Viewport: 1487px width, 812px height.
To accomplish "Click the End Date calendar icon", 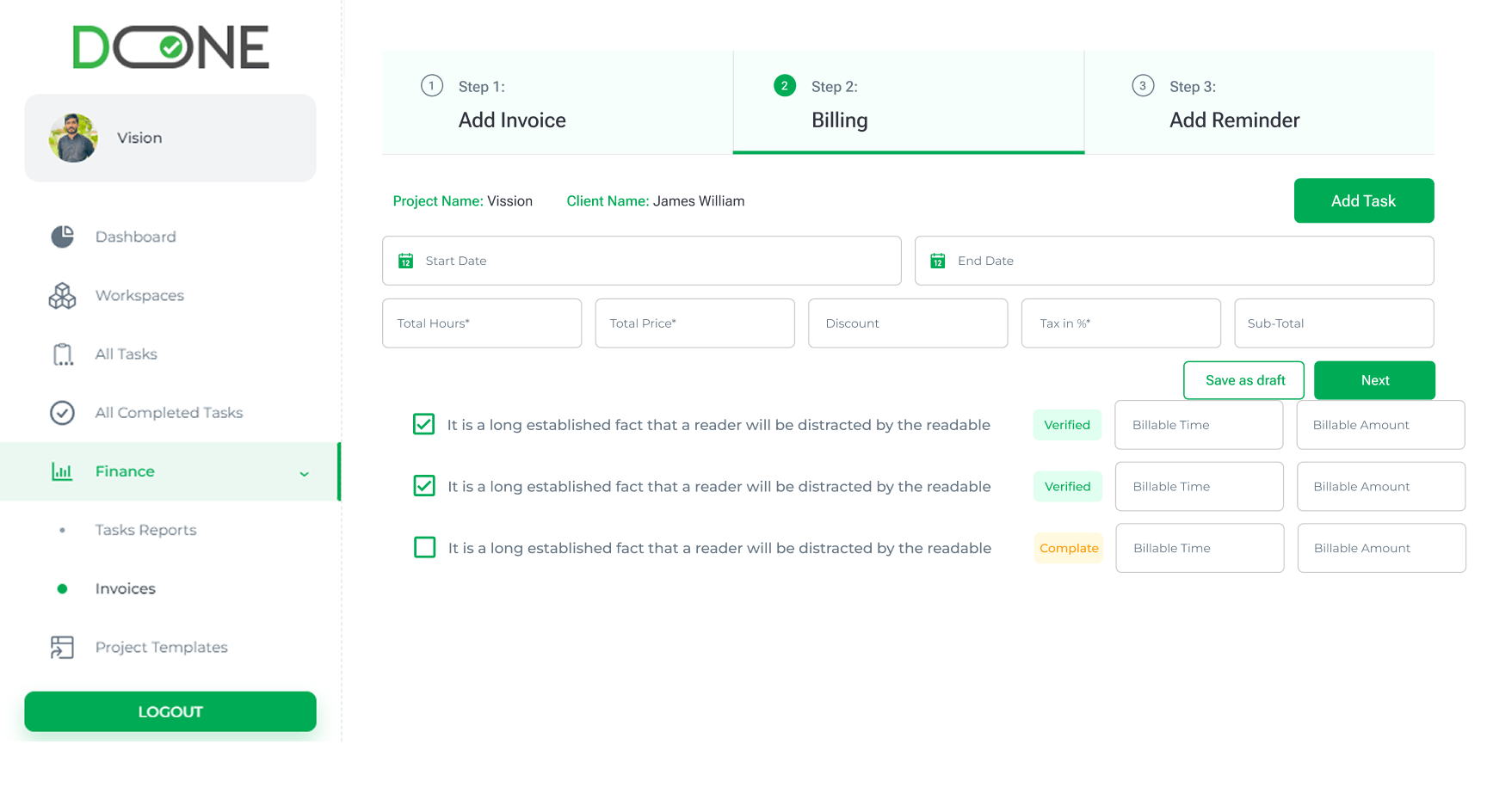I will pos(938,261).
